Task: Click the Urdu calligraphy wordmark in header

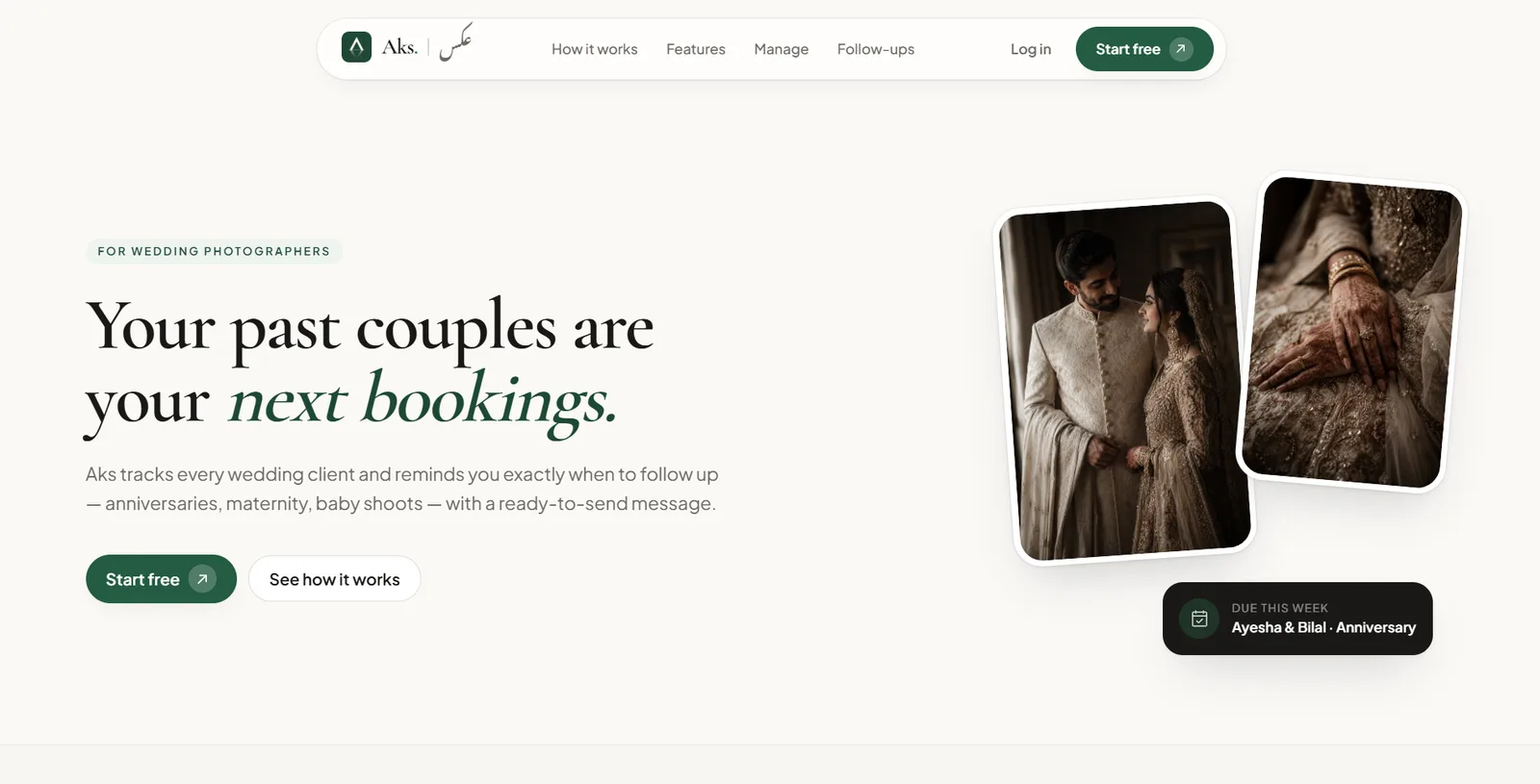Action: coord(456,42)
